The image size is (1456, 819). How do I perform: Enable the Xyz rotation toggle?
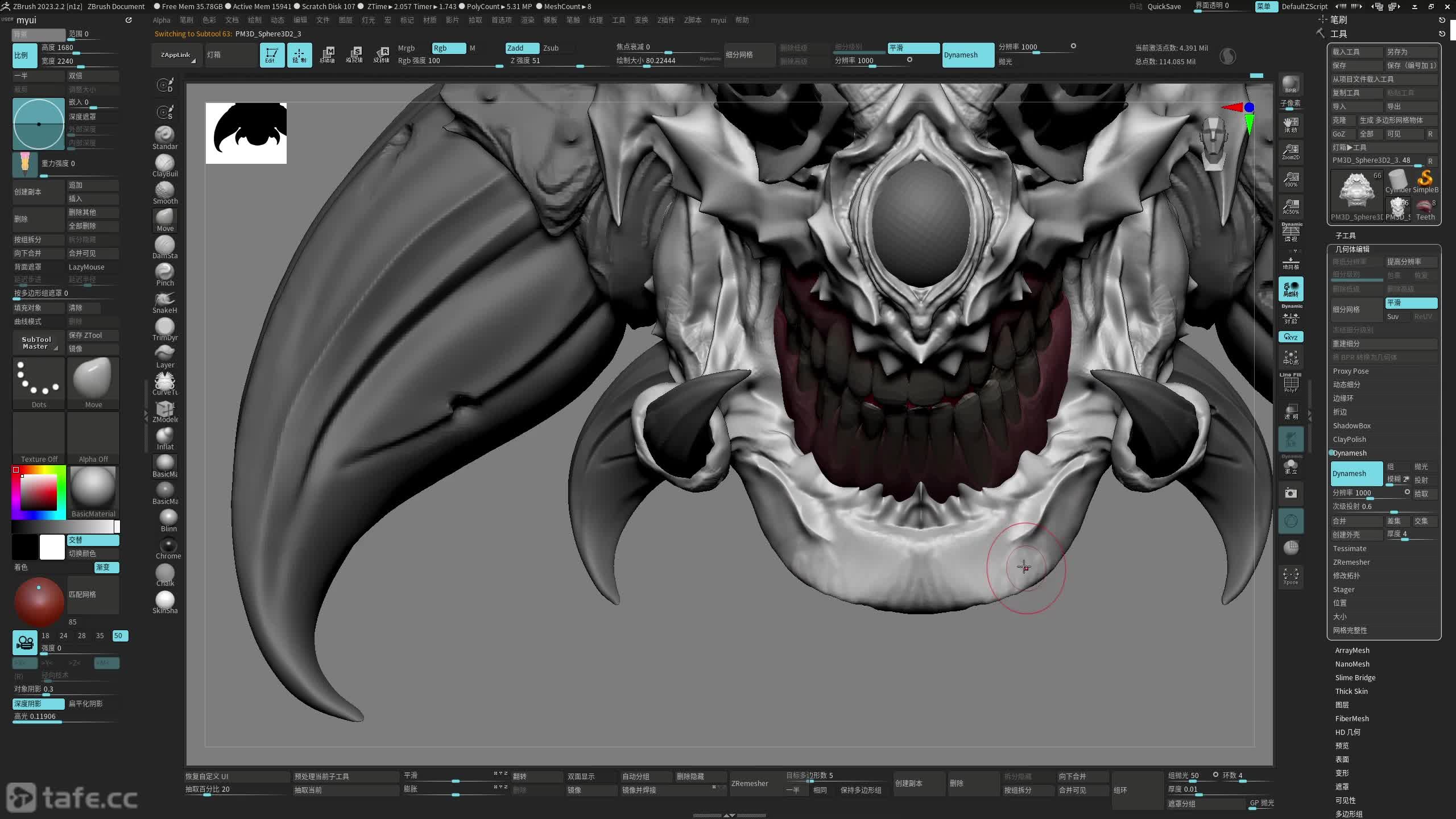pos(1290,337)
